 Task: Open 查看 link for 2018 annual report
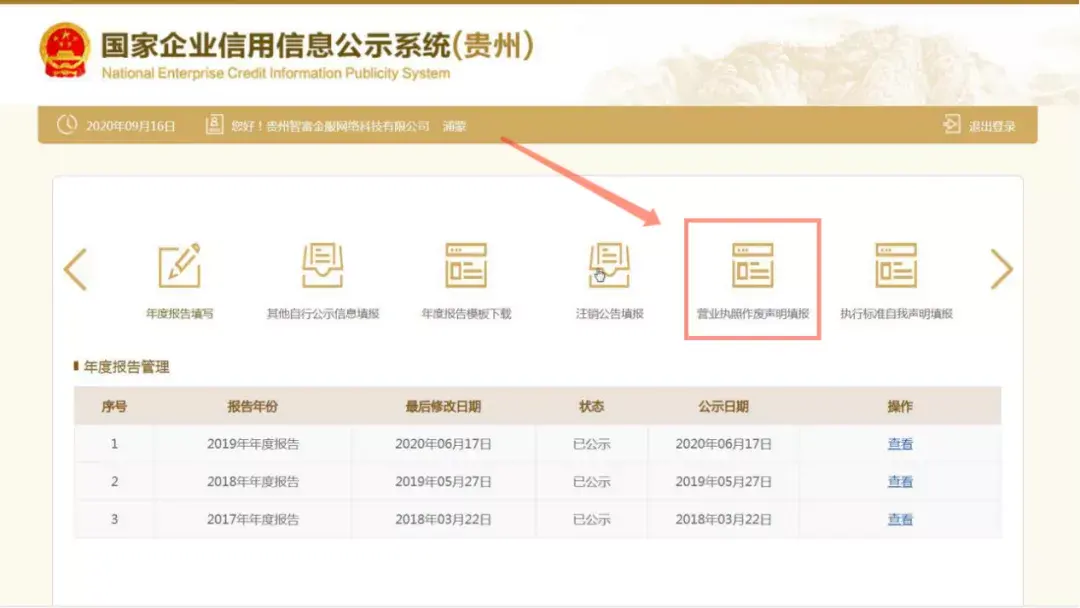900,482
